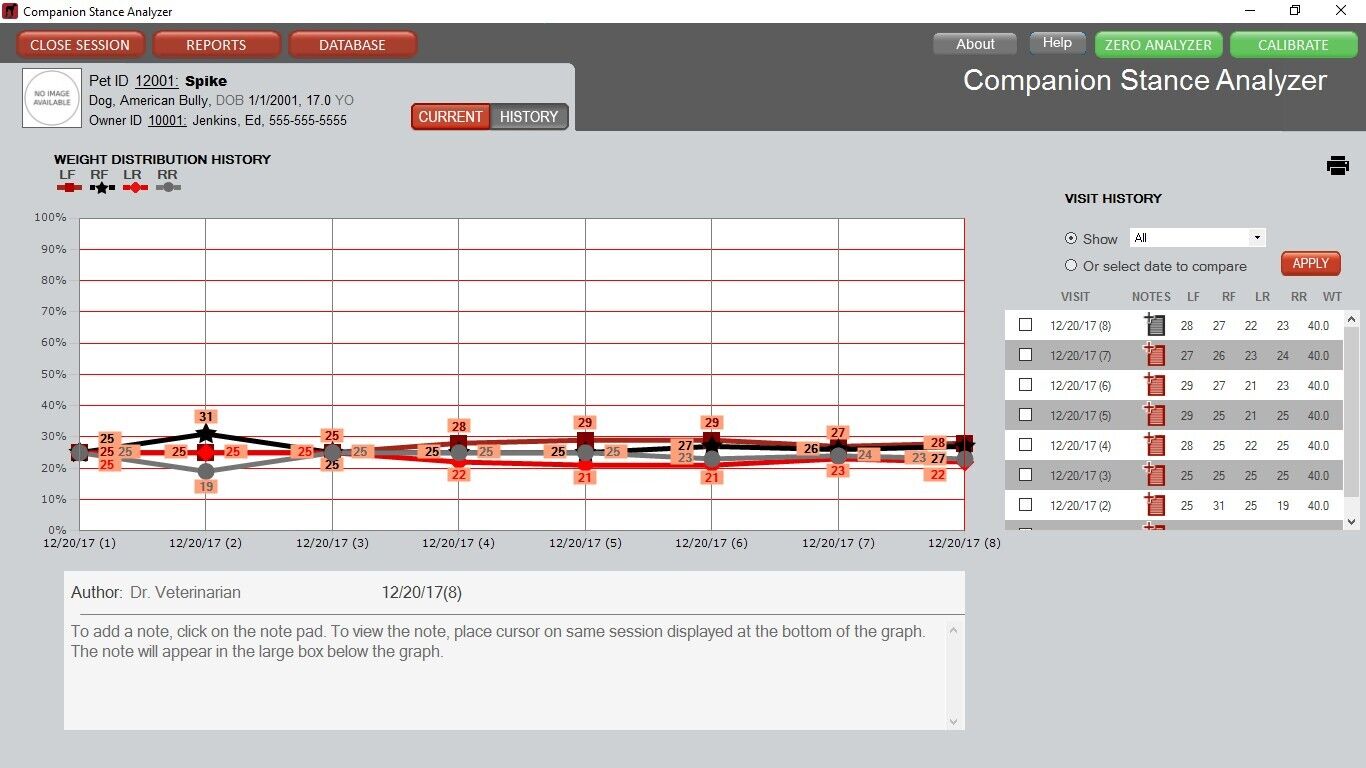Select 'Or select date to compare' option
Screen dimensions: 1366x768
1071,266
